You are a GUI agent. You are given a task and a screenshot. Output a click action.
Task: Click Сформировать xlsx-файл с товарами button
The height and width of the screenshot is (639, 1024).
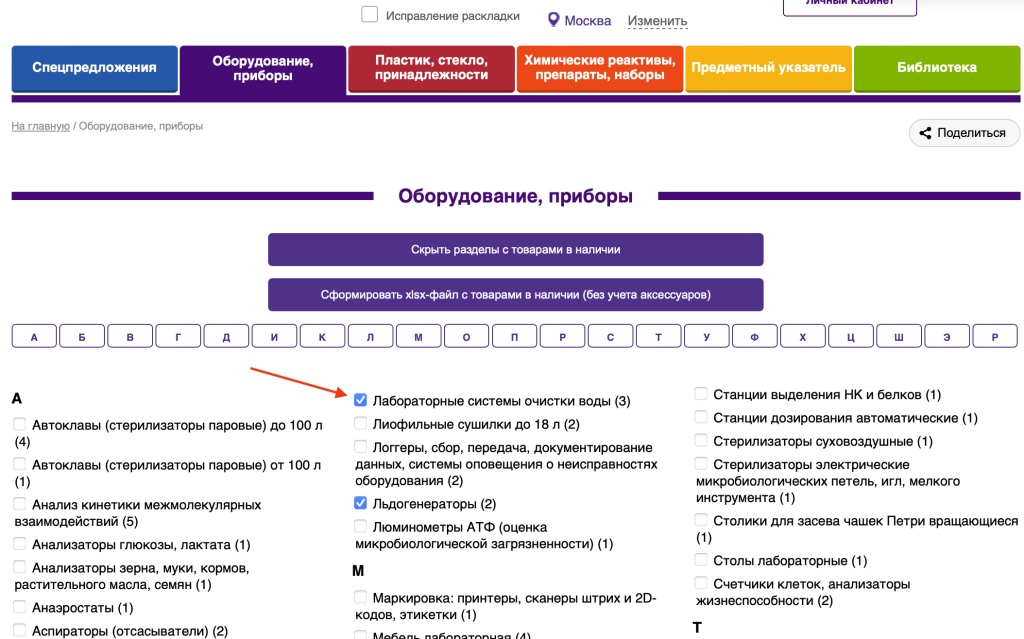click(515, 295)
